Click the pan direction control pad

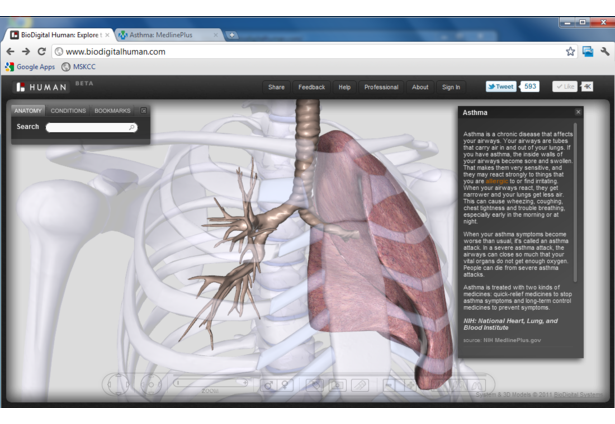pyautogui.click(x=118, y=384)
